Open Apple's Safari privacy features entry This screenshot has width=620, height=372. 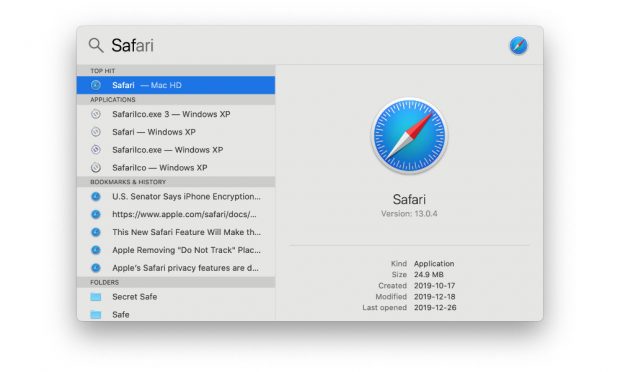coord(176,268)
